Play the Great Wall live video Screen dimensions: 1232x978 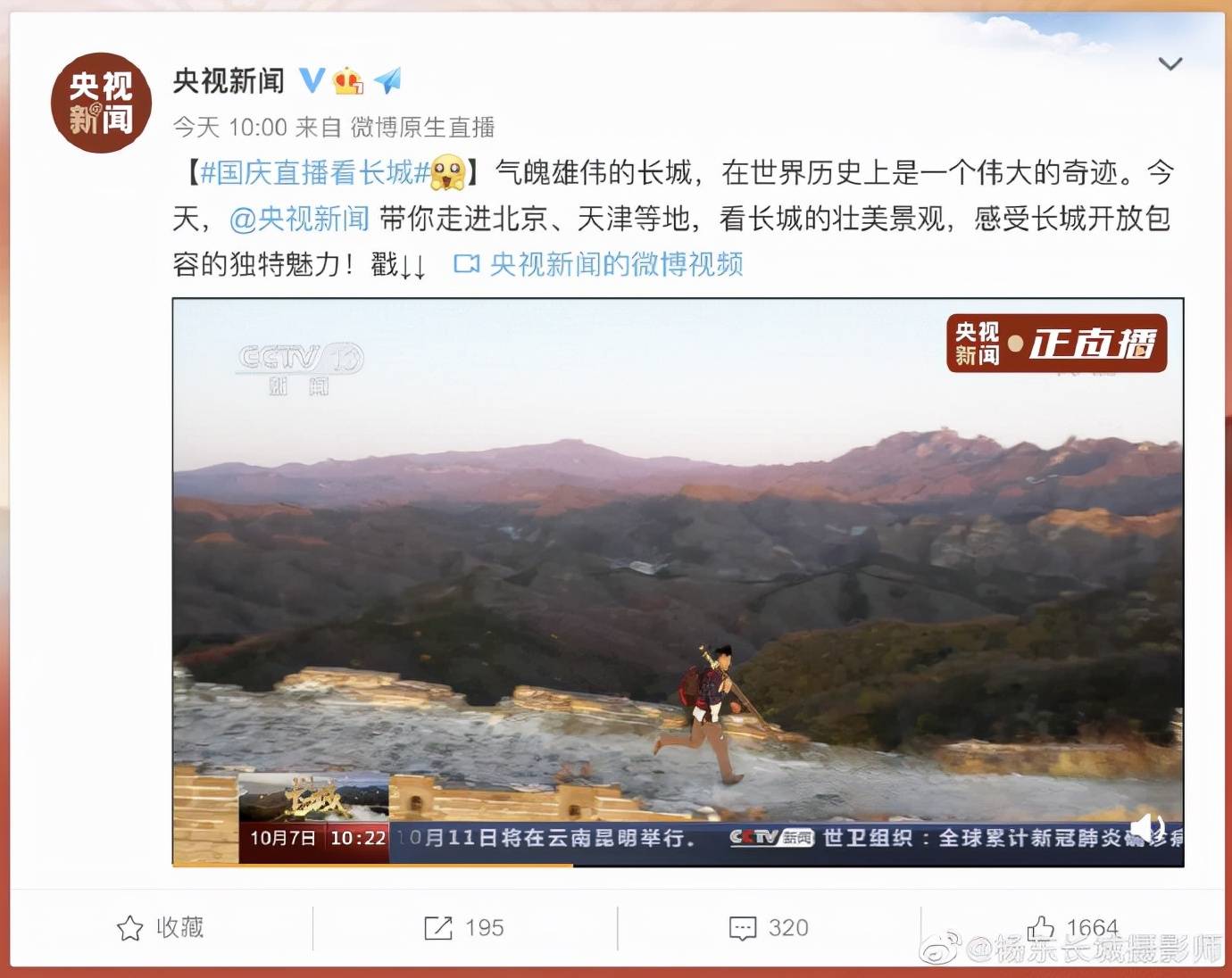[x=678, y=582]
